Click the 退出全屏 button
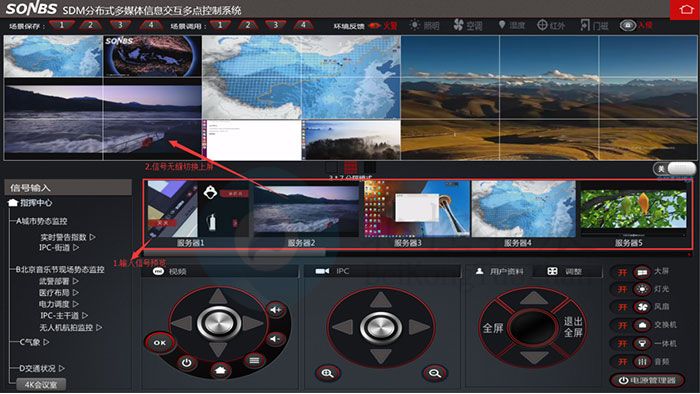This screenshot has width=700, height=394. tap(572, 327)
